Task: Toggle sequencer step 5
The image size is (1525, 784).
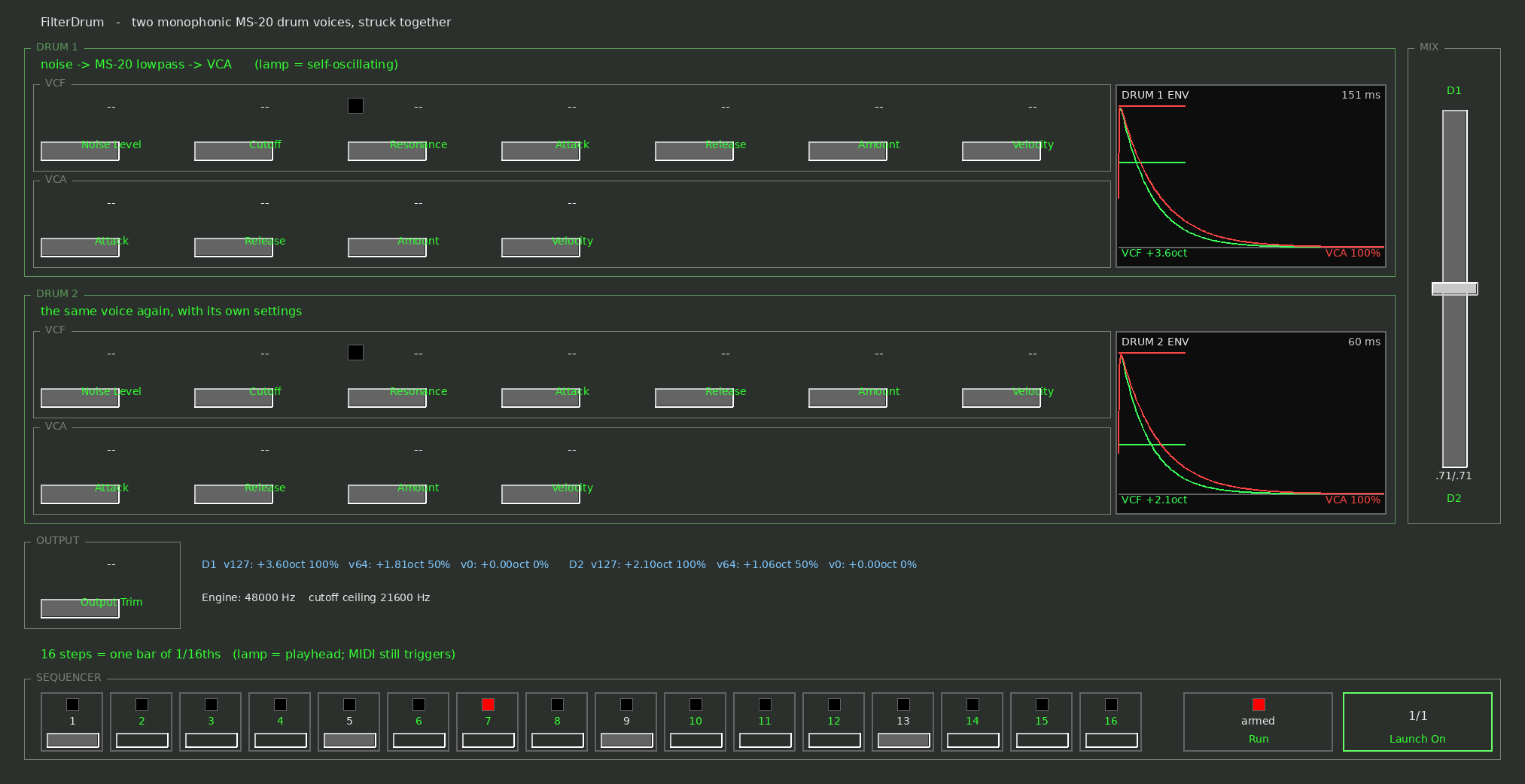Action: [x=349, y=740]
